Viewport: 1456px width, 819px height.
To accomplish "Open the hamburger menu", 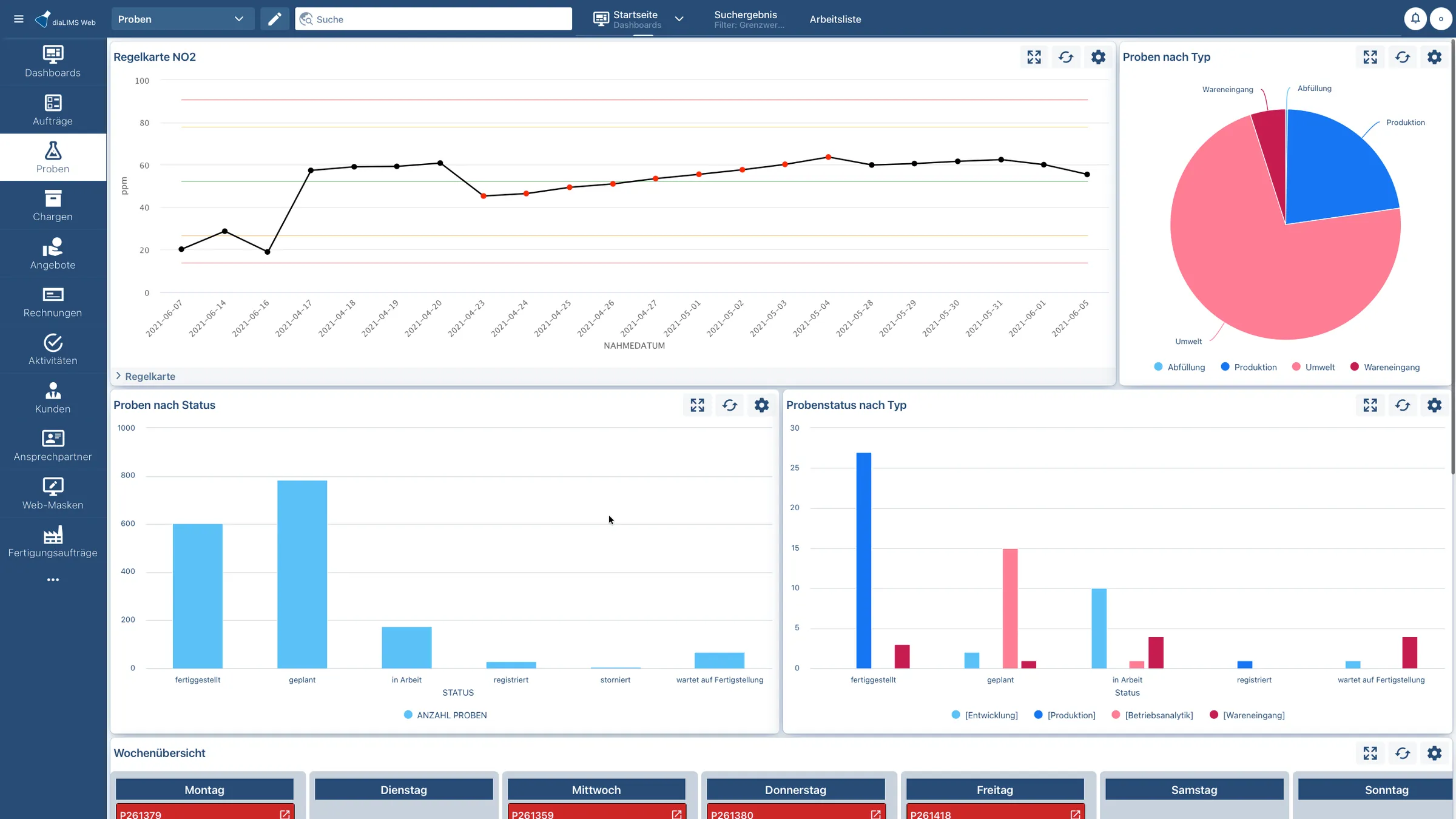I will [x=19, y=19].
